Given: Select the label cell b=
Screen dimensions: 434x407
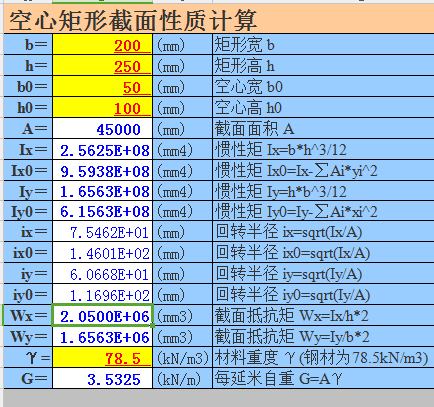Looking at the screenshot, I should 28,44.
